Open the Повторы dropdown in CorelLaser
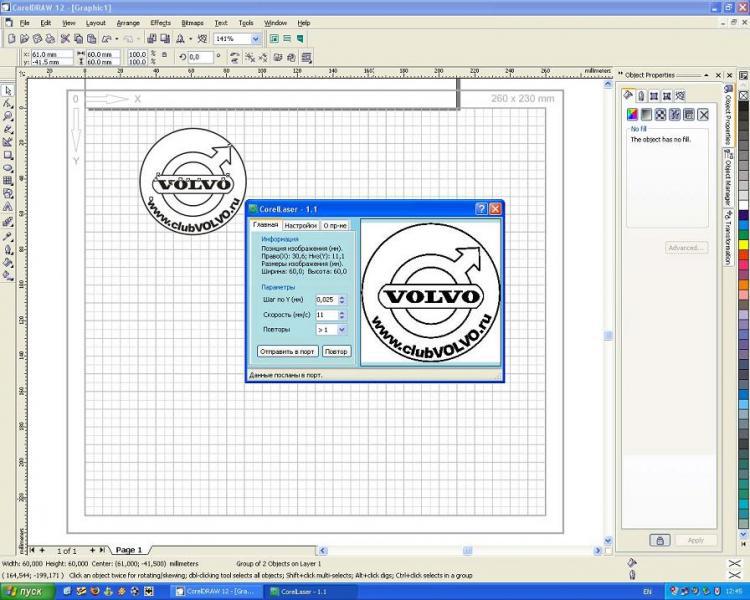This screenshot has height=600, width=750. (x=342, y=330)
